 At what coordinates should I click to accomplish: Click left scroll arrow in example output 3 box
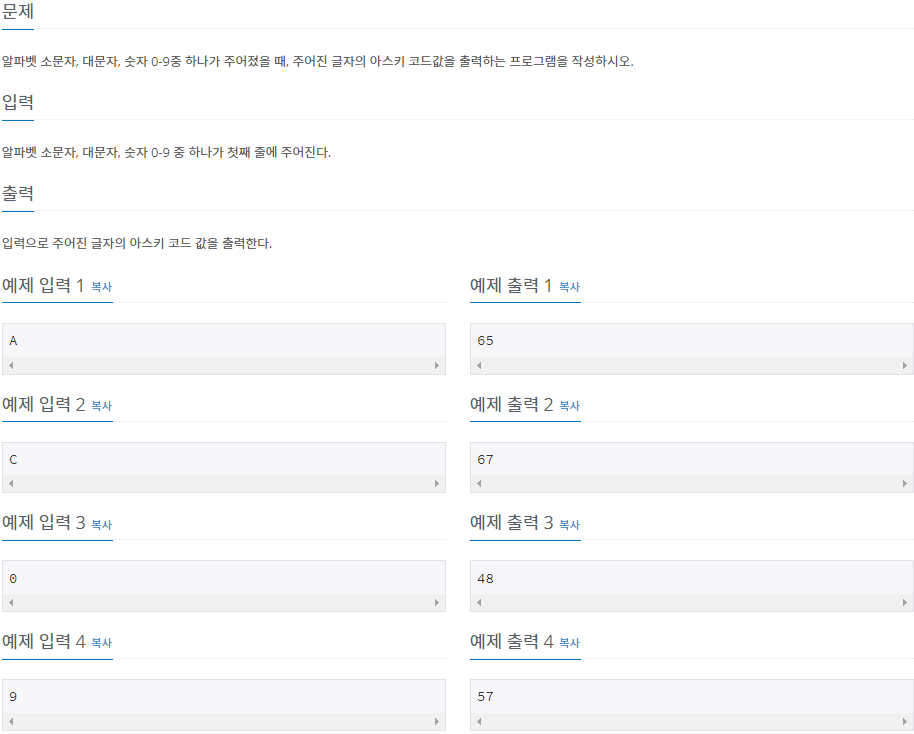(479, 602)
